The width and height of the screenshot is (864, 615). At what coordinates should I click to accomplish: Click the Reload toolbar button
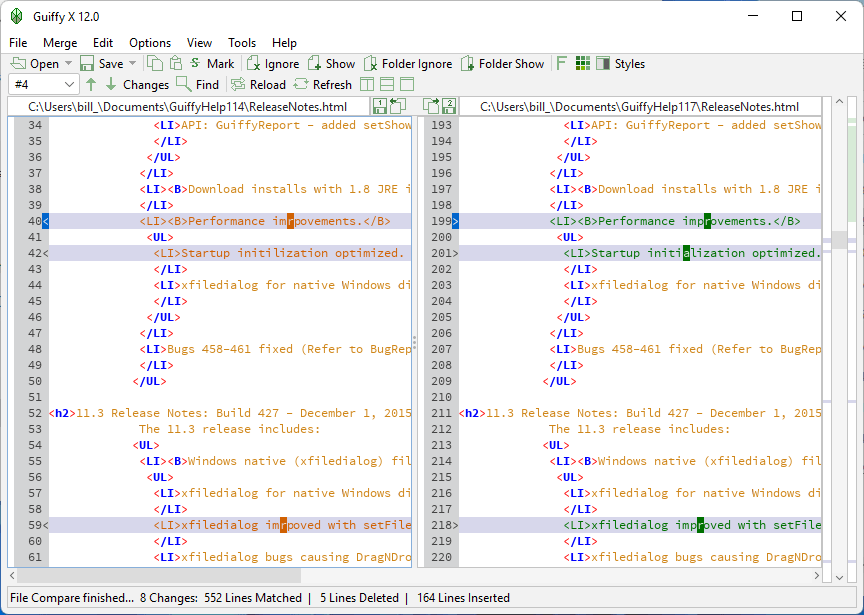258,84
